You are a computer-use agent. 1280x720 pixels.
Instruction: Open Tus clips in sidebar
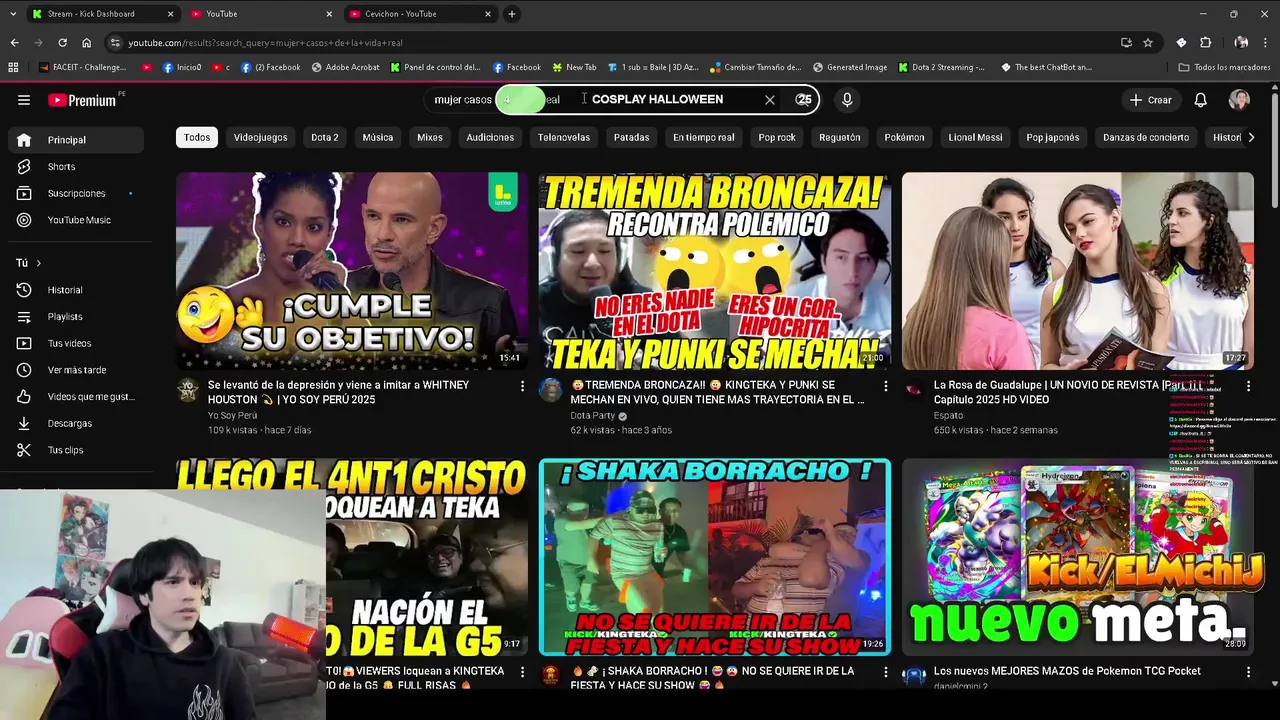tap(76, 450)
